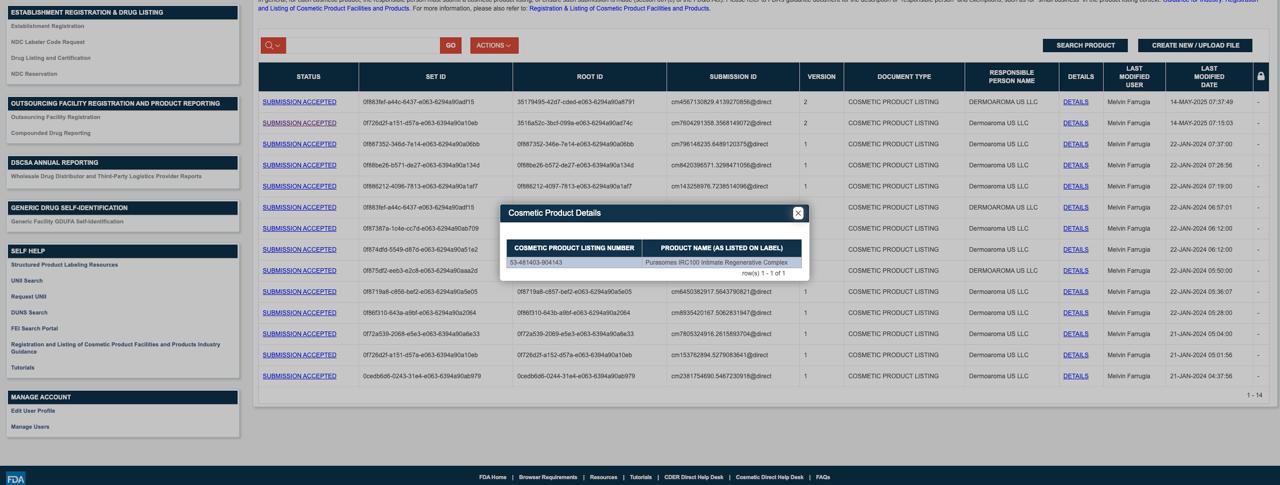The image size is (1280, 485).
Task: Open Request UNII sidebar link
Action: pyautogui.click(x=29, y=297)
